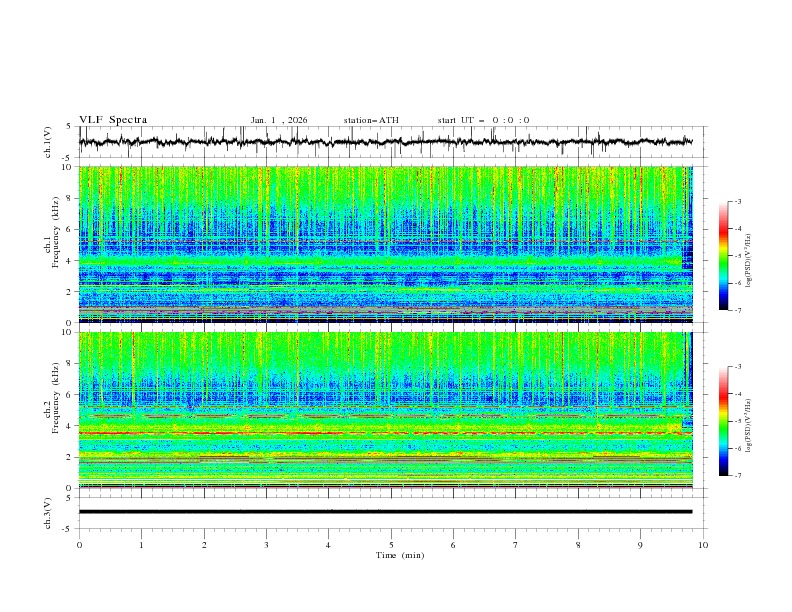Click the ch.1 waveform trace panel
Viewport: 792px width, 612px height.
click(x=393, y=142)
